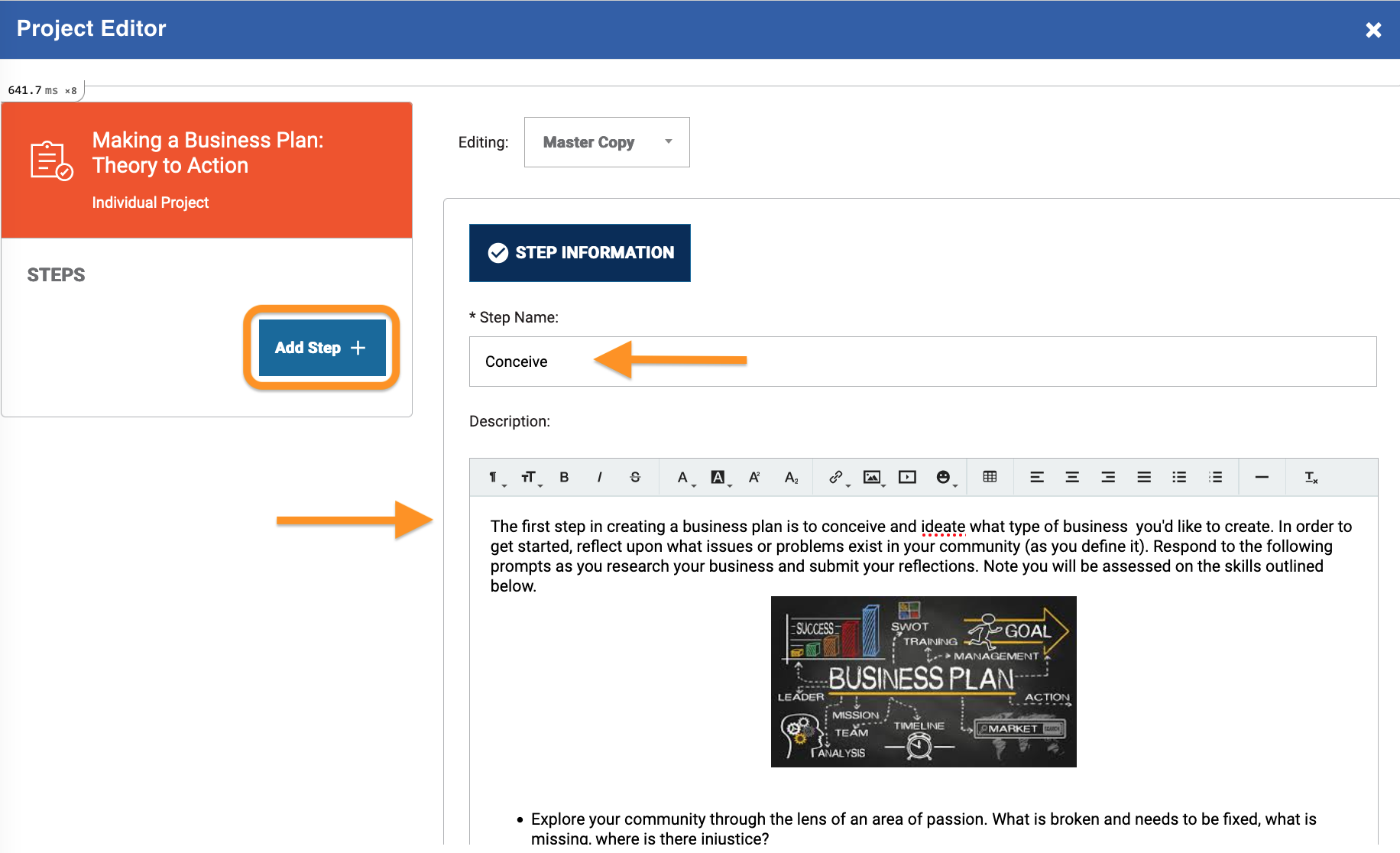This screenshot has width=1400, height=853.
Task: Click the misspelled word 'ideate'
Action: [x=943, y=527]
